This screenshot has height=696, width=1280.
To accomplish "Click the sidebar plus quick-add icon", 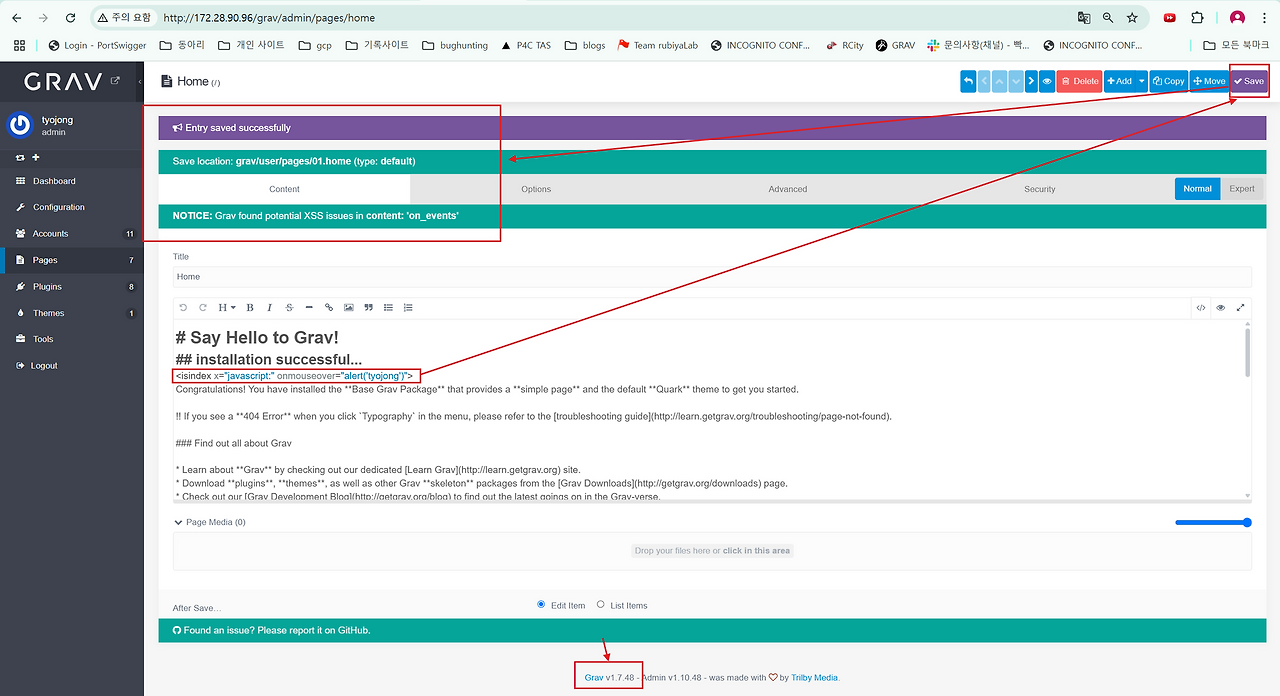I will click(x=36, y=157).
